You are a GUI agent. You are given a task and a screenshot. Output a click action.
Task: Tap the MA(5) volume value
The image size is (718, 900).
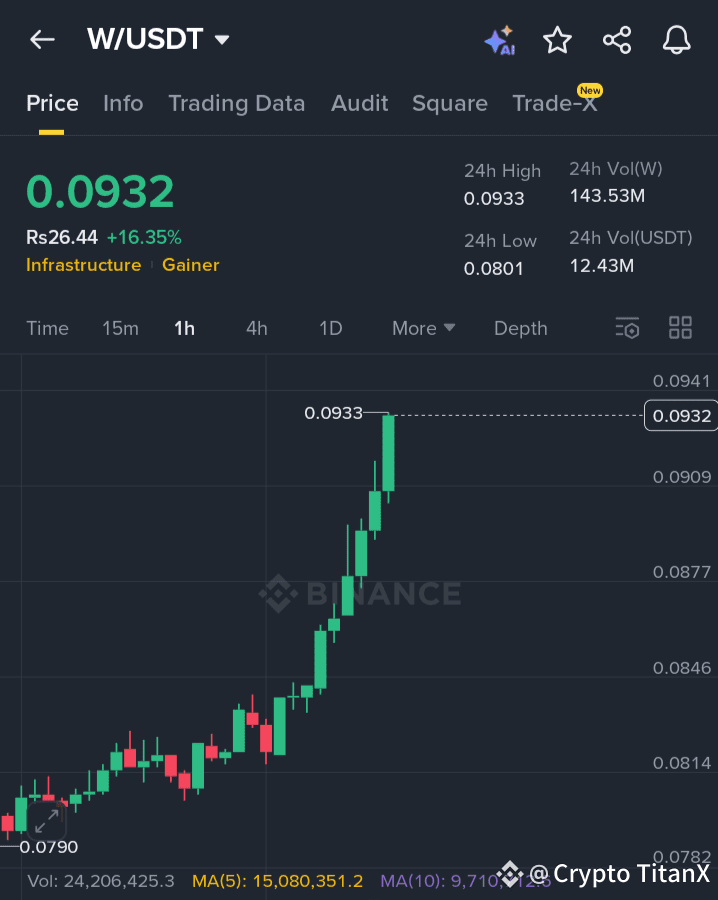277,881
